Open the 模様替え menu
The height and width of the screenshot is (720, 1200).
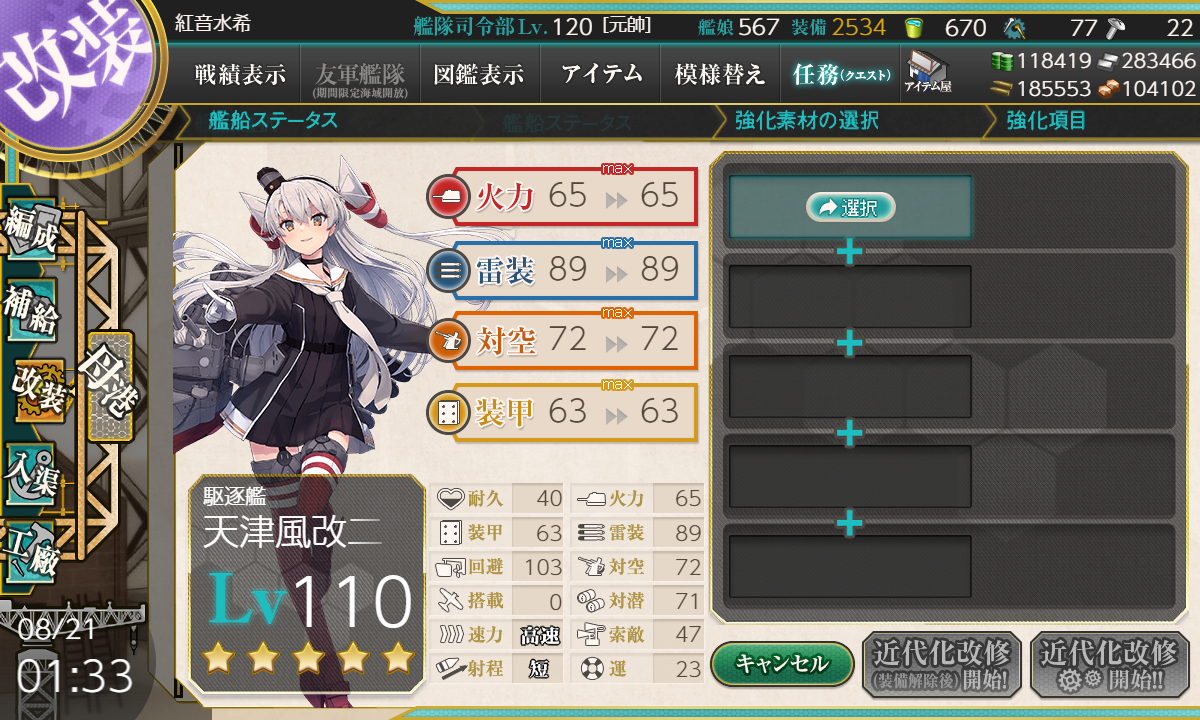[x=719, y=74]
